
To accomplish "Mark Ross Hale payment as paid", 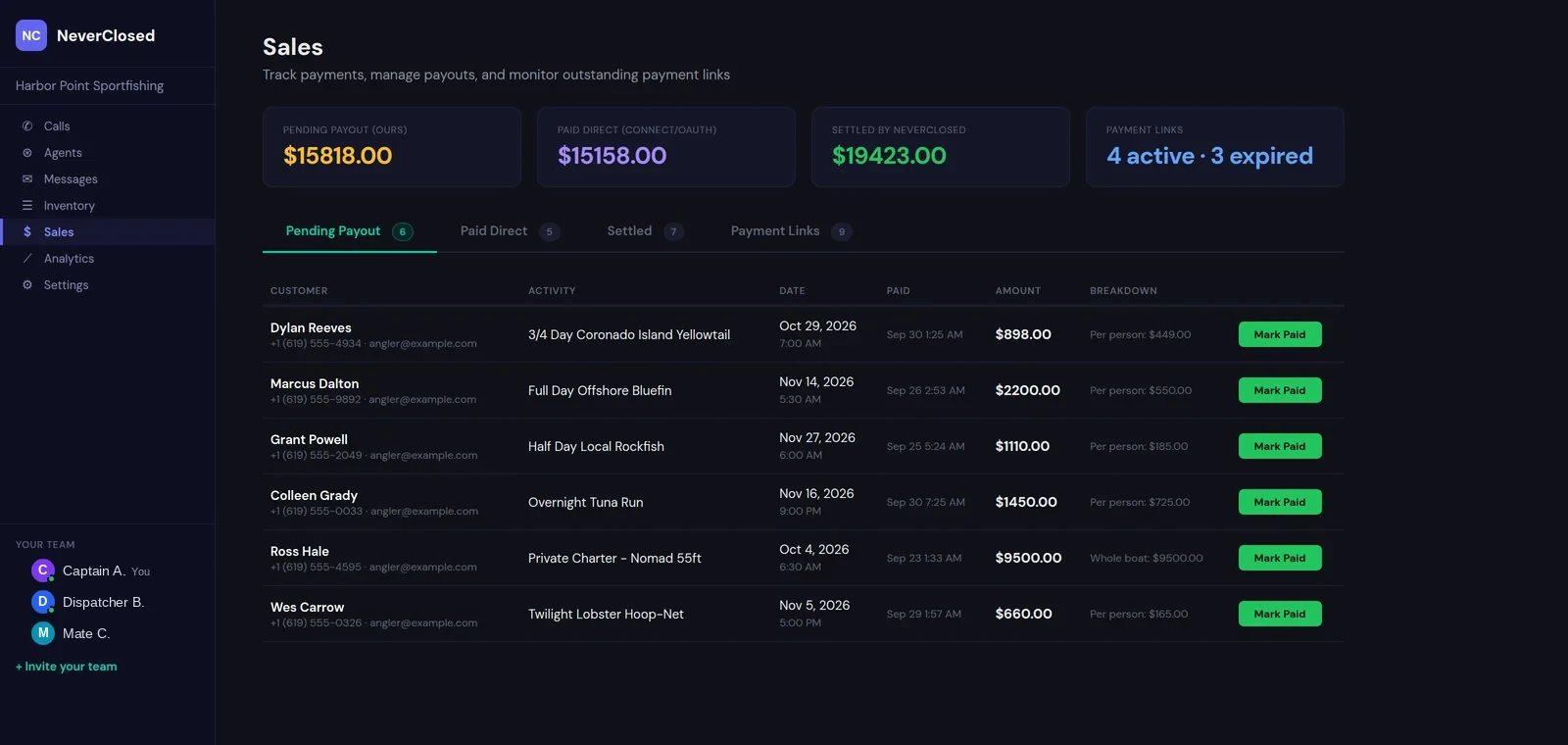I will 1280,558.
